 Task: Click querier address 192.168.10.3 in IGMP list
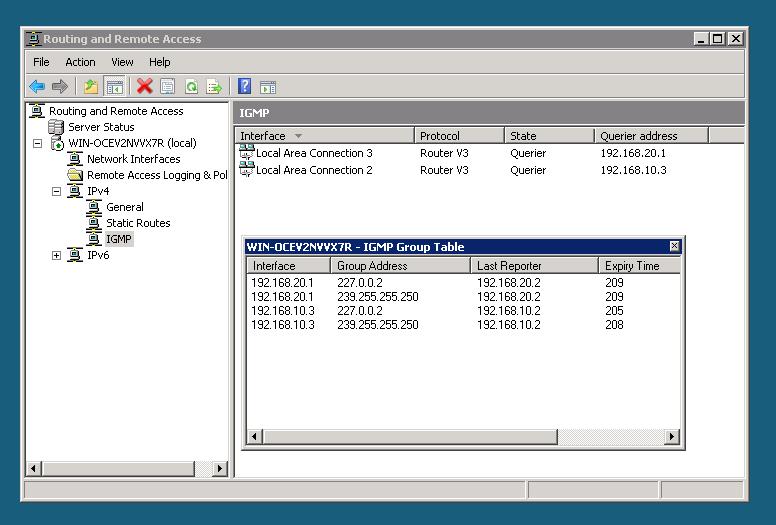pyautogui.click(x=633, y=170)
